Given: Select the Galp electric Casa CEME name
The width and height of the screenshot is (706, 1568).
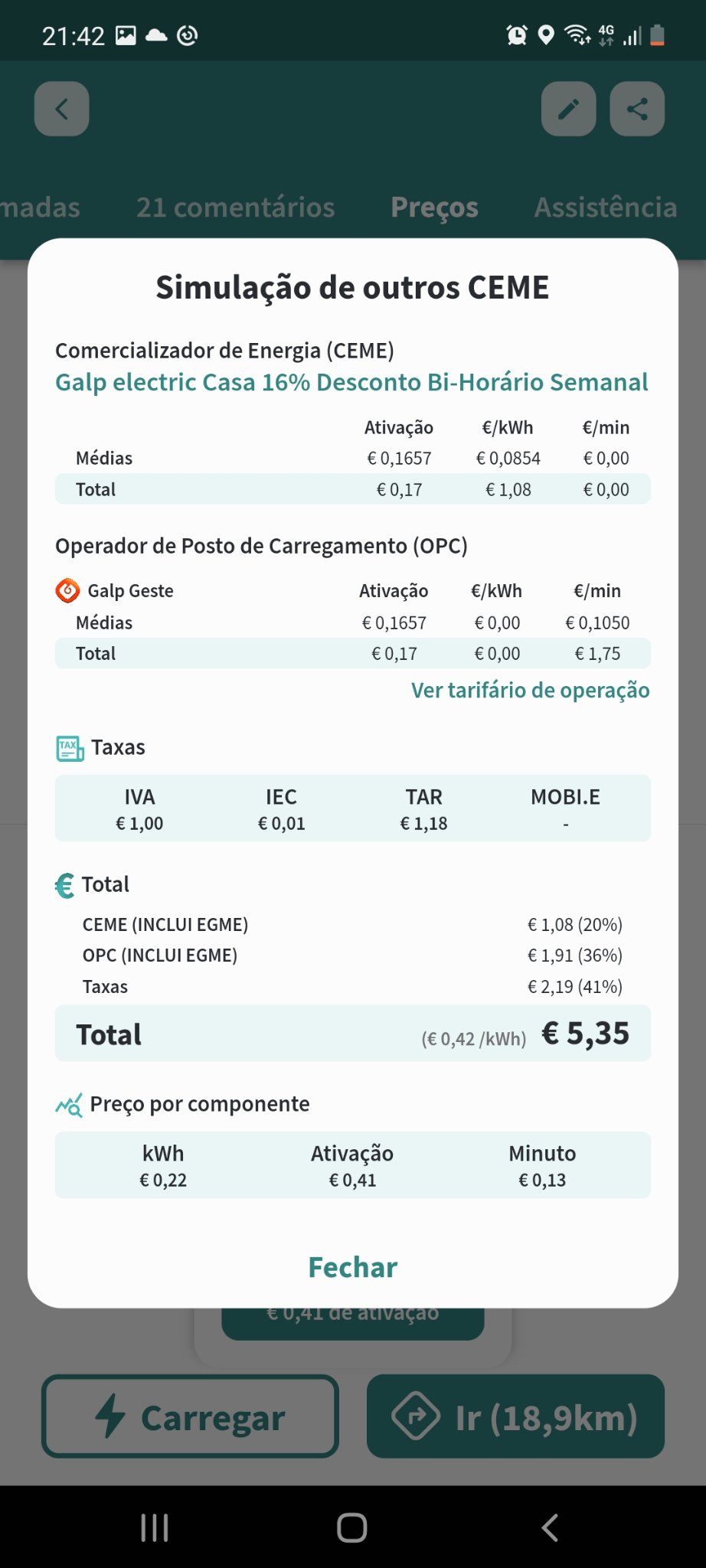Looking at the screenshot, I should 351,382.
